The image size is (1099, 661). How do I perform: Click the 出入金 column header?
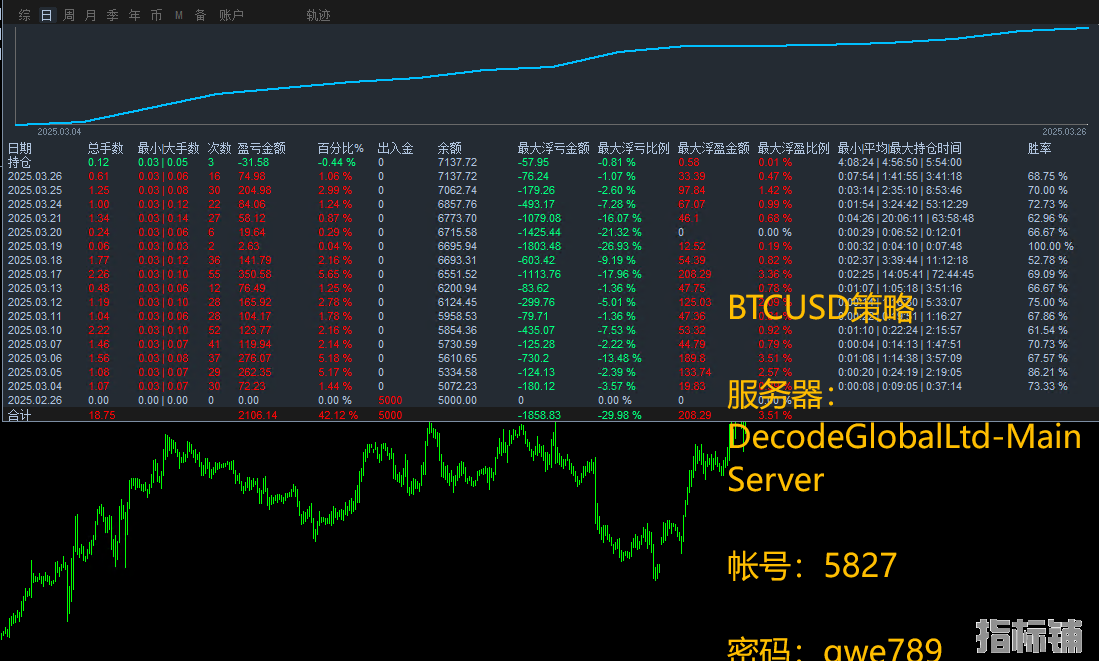coord(395,148)
